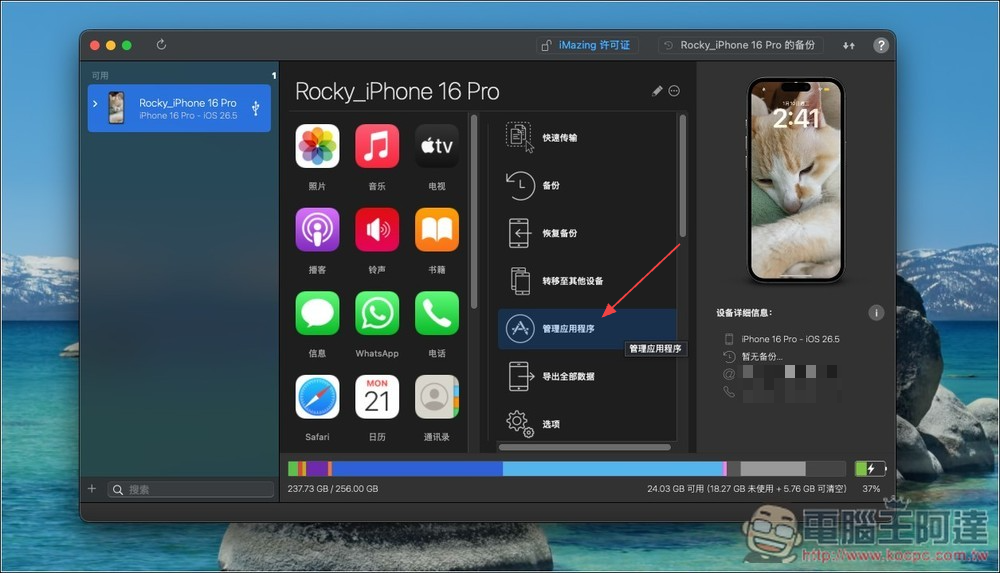Click the actions list horizontal scrollbar
This screenshot has height=573, width=1000.
[584, 447]
